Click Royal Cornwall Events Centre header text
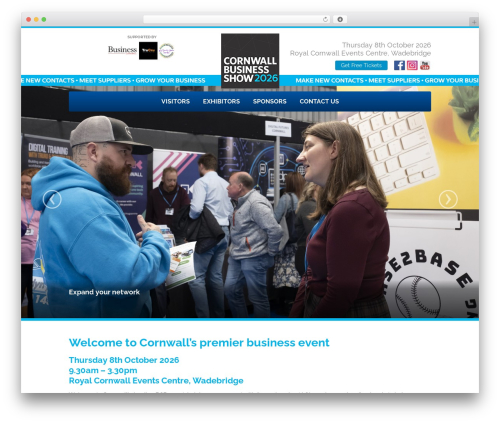 pyautogui.click(x=360, y=53)
